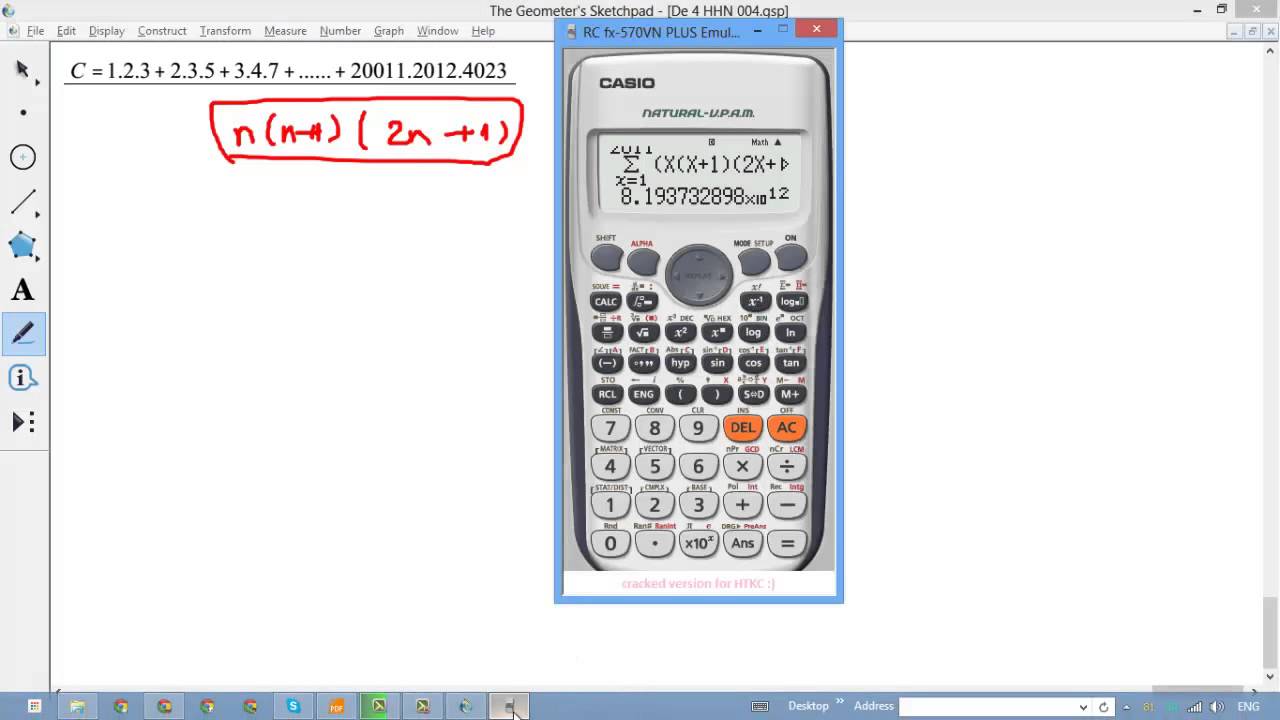Click the cos key
Image resolution: width=1280 pixels, height=720 pixels.
click(754, 363)
